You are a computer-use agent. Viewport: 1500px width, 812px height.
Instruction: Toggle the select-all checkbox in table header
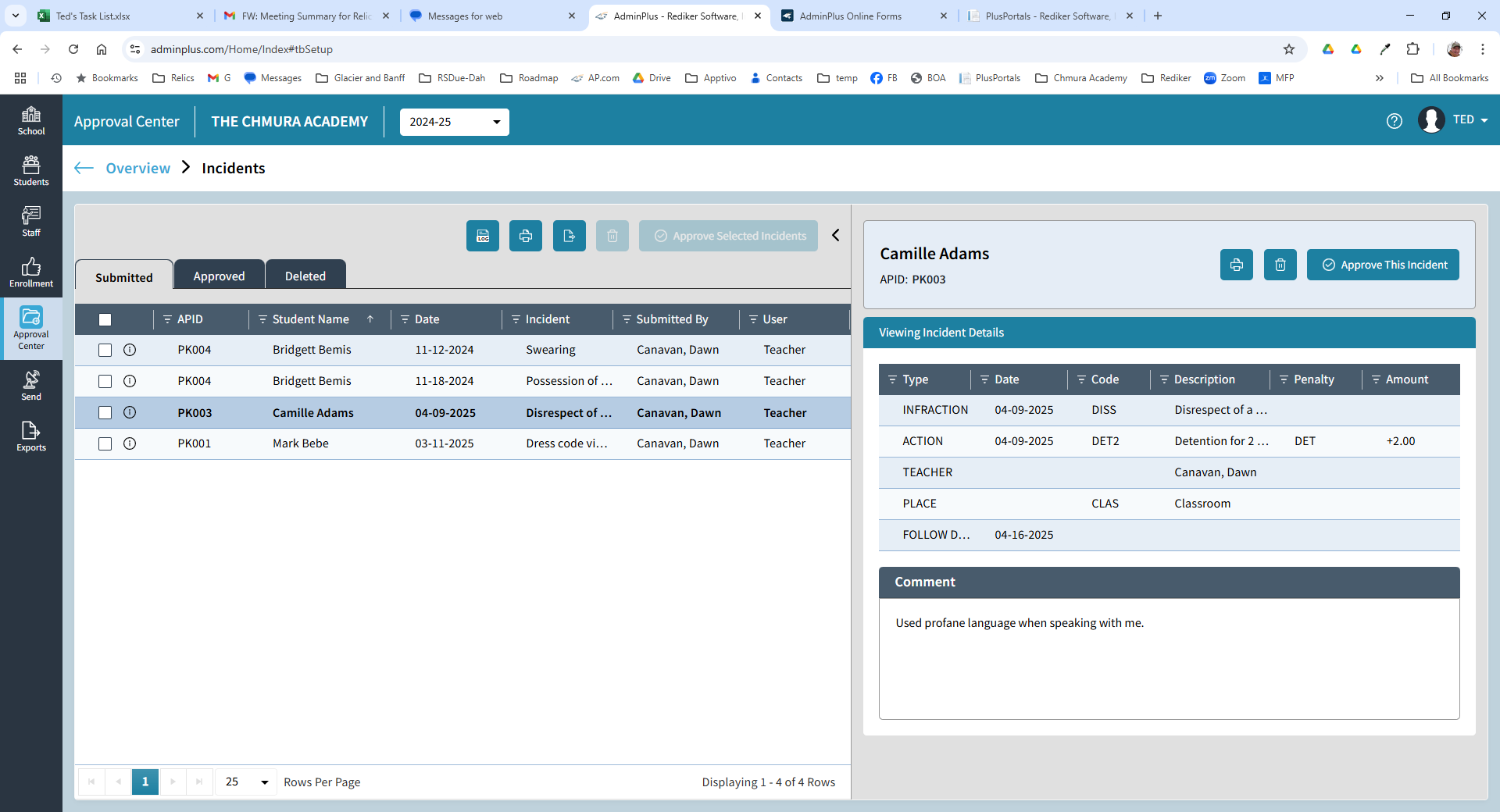(105, 319)
